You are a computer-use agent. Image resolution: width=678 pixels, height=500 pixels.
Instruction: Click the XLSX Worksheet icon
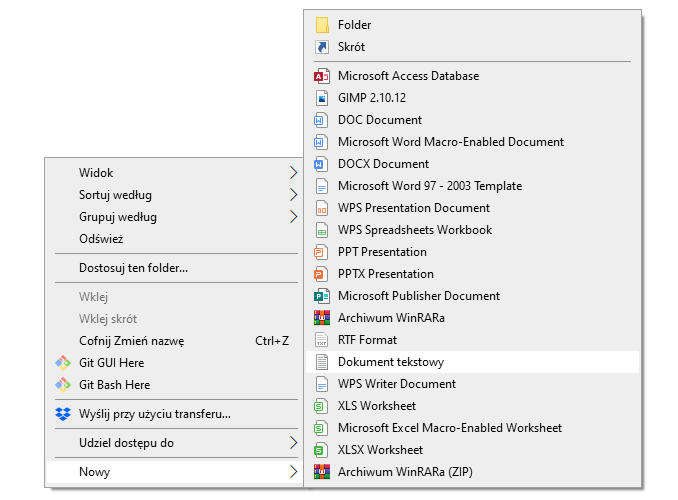pyautogui.click(x=321, y=450)
